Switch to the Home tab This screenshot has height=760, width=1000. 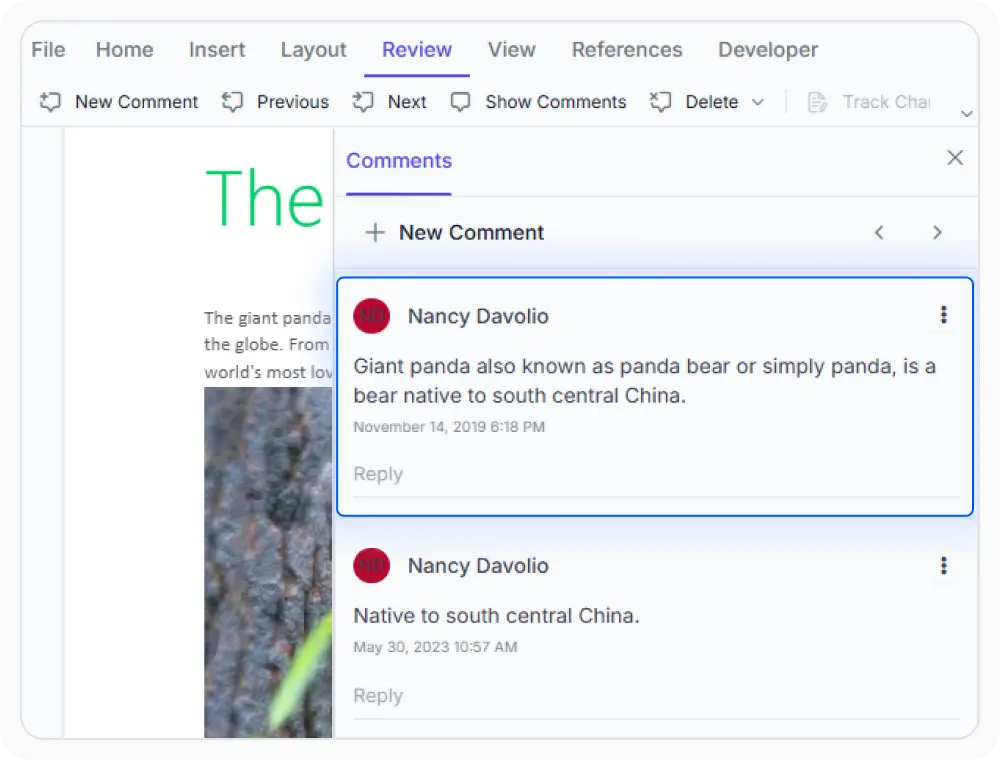tap(124, 50)
